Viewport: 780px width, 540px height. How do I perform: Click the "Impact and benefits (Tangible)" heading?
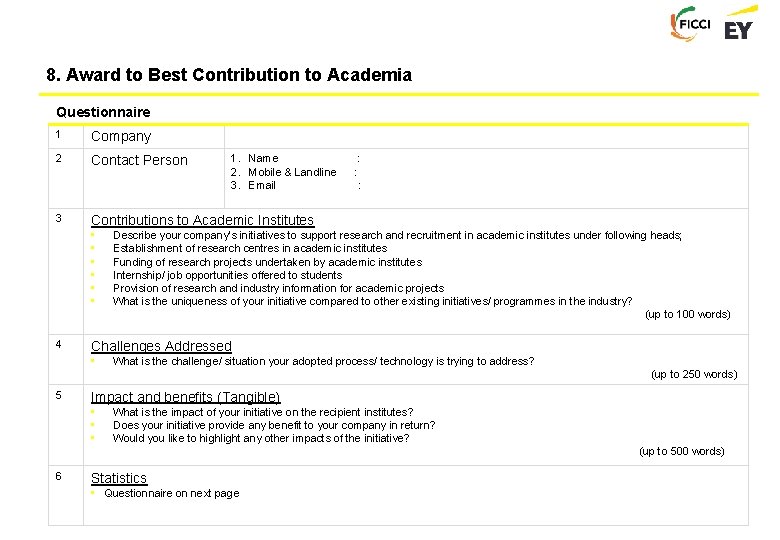pos(186,397)
